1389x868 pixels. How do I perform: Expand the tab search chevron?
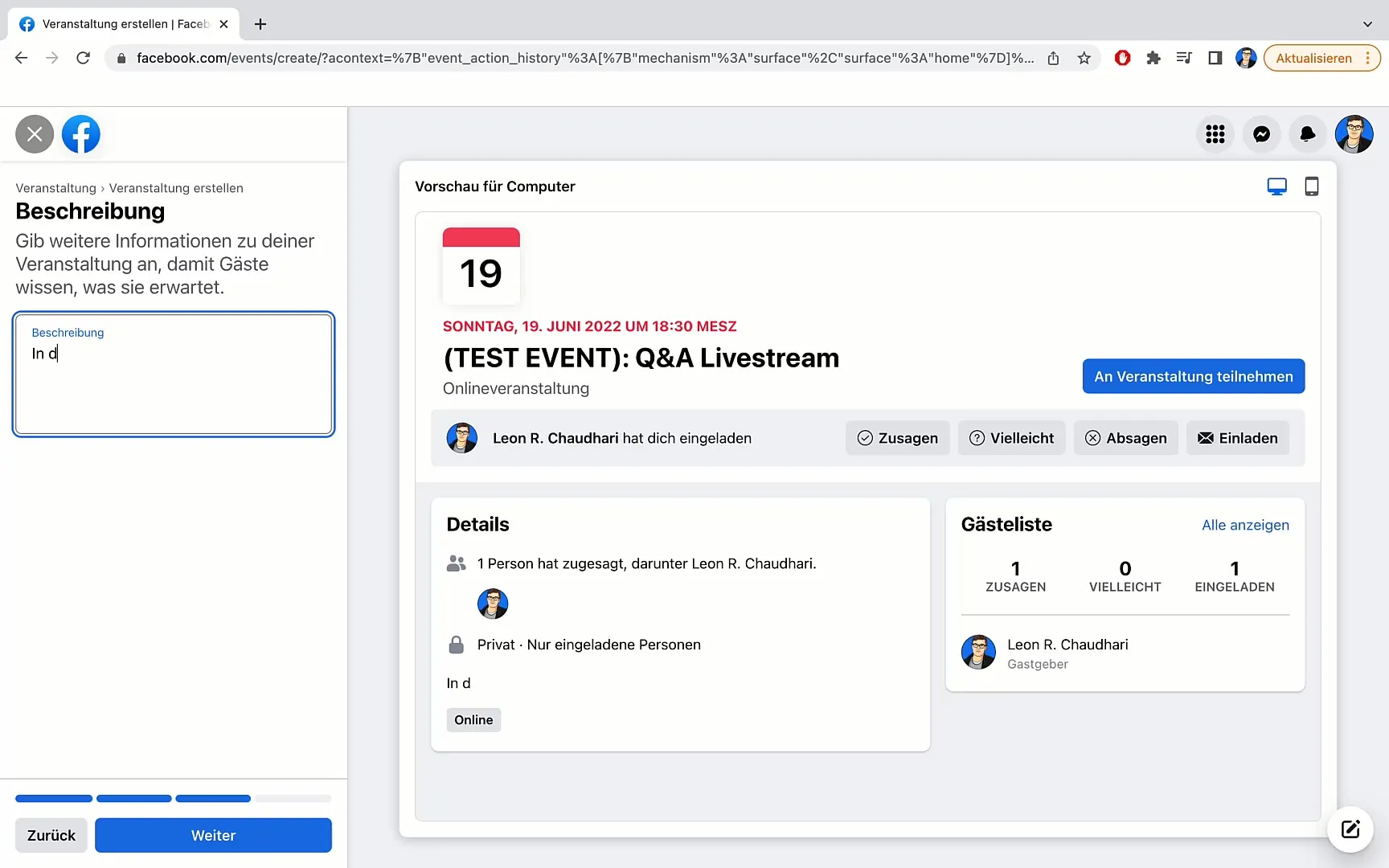1367,24
